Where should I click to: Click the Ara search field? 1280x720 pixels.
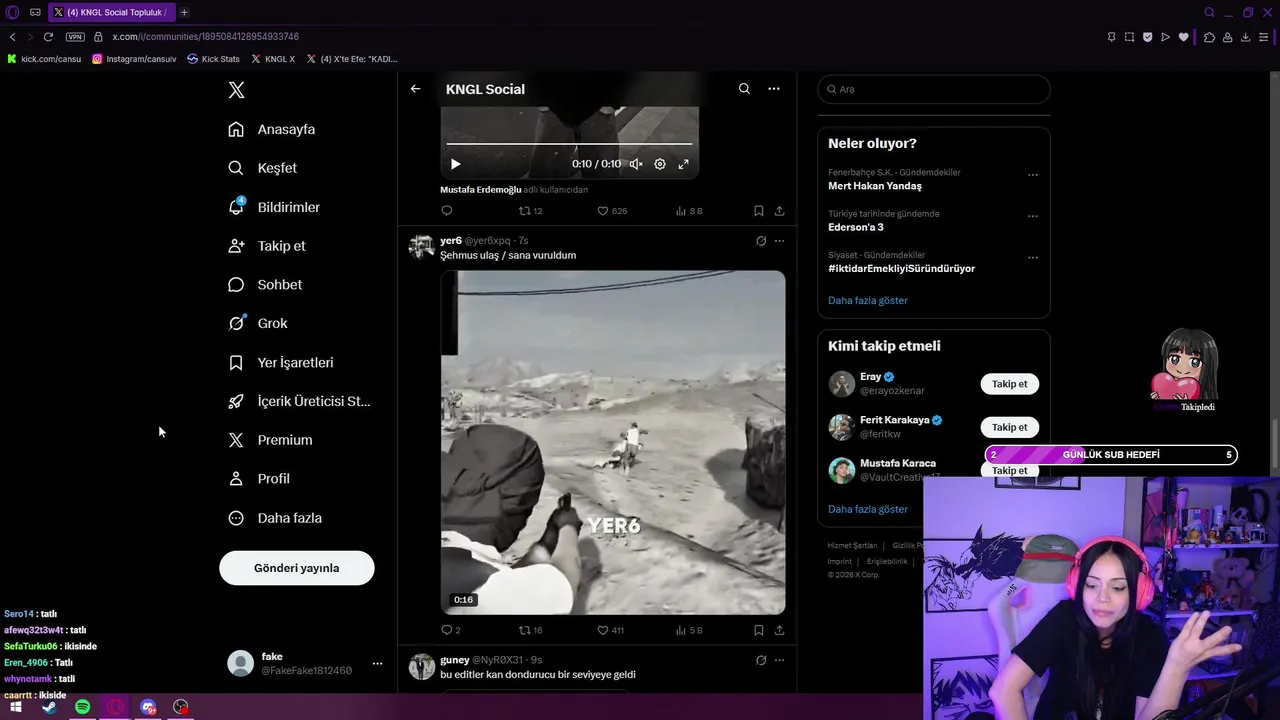point(934,89)
